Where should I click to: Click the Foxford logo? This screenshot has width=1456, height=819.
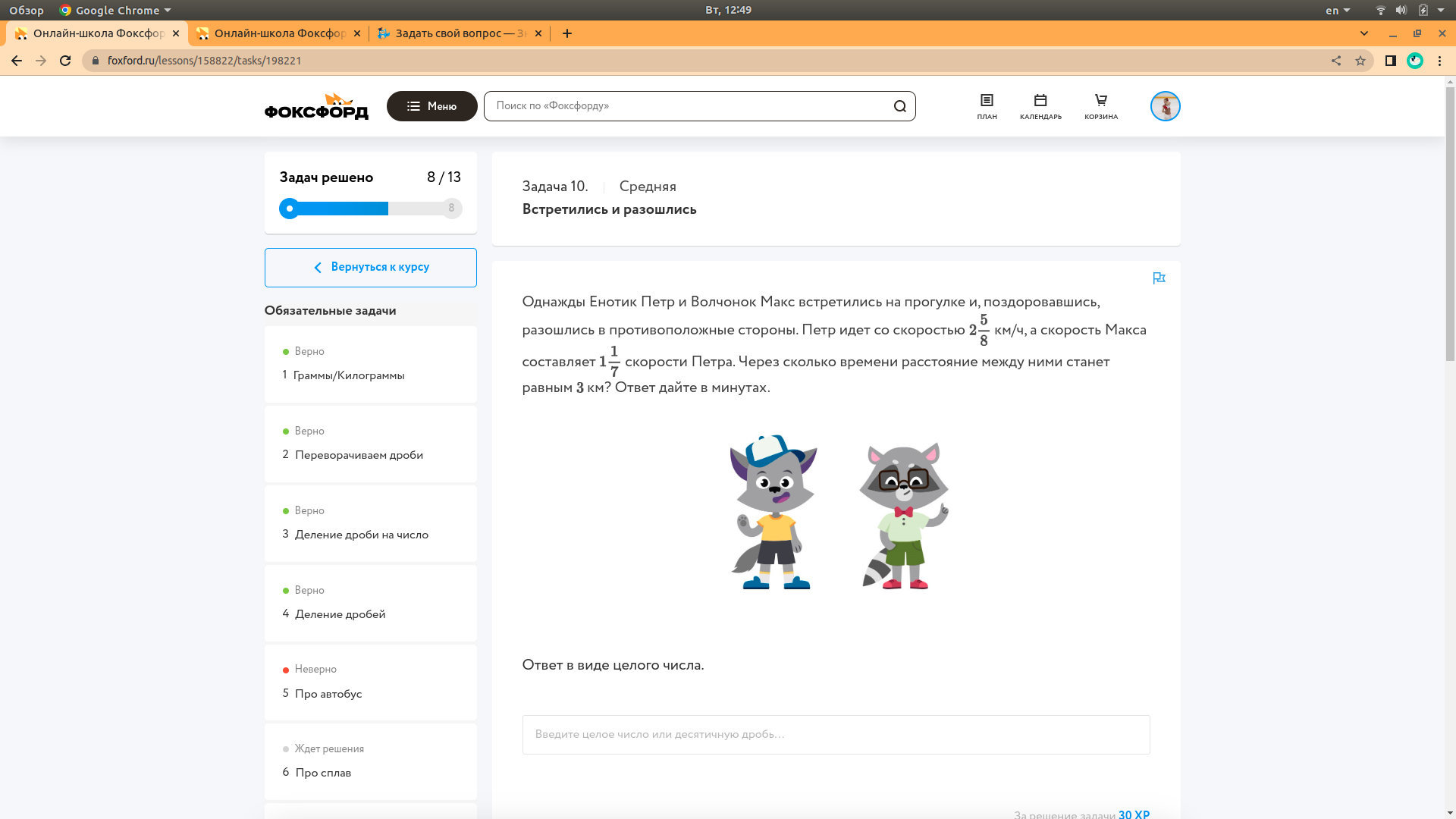pyautogui.click(x=316, y=106)
